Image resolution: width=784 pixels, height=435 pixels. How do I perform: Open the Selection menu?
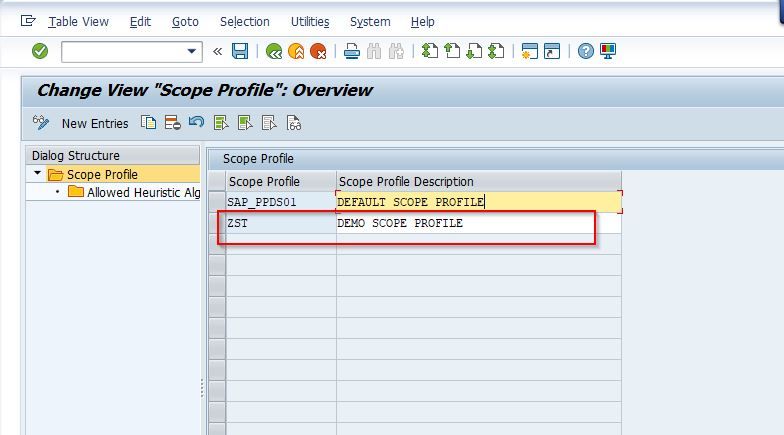pos(244,22)
